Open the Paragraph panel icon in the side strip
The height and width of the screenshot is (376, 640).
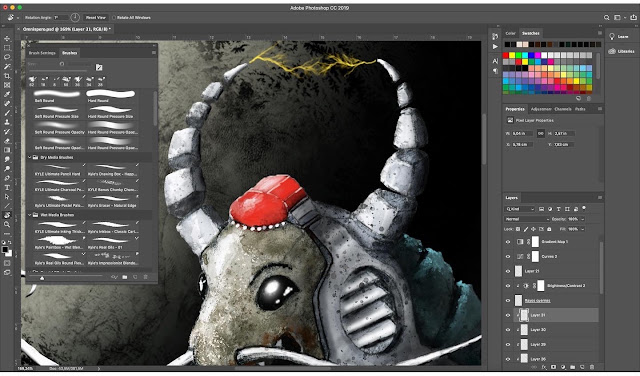pos(495,71)
